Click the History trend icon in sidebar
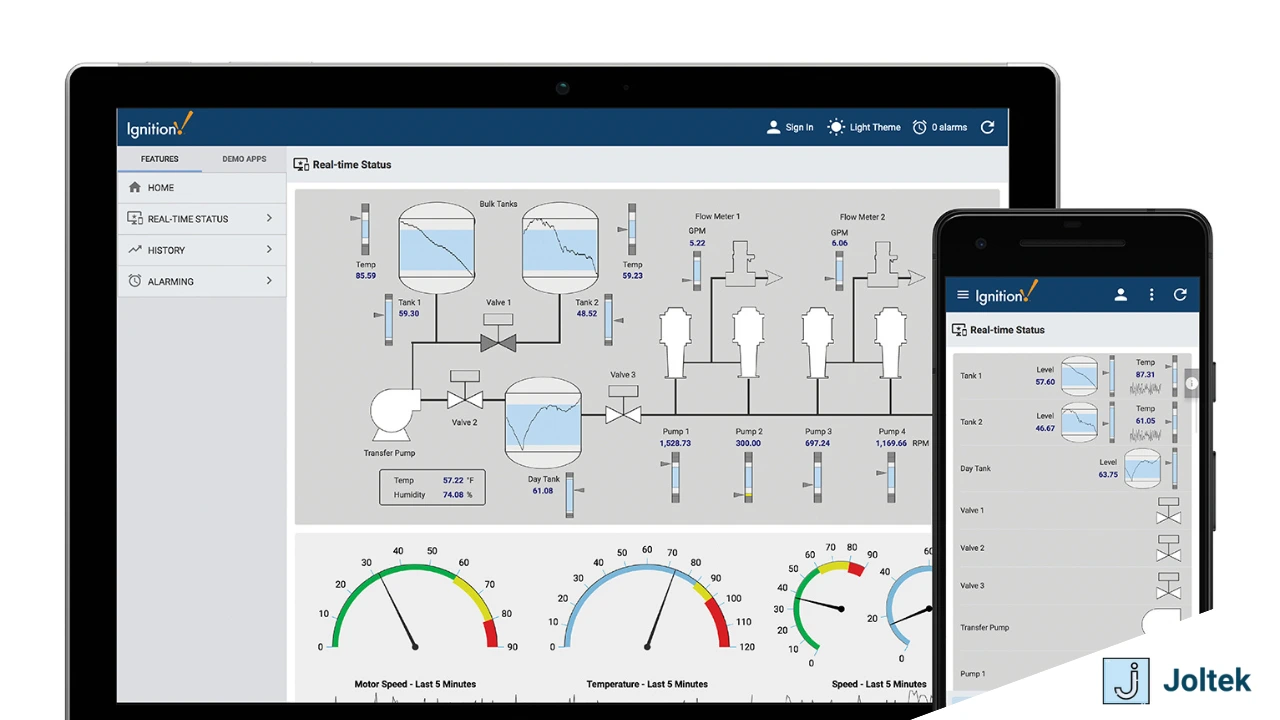The image size is (1280, 720). [x=135, y=250]
